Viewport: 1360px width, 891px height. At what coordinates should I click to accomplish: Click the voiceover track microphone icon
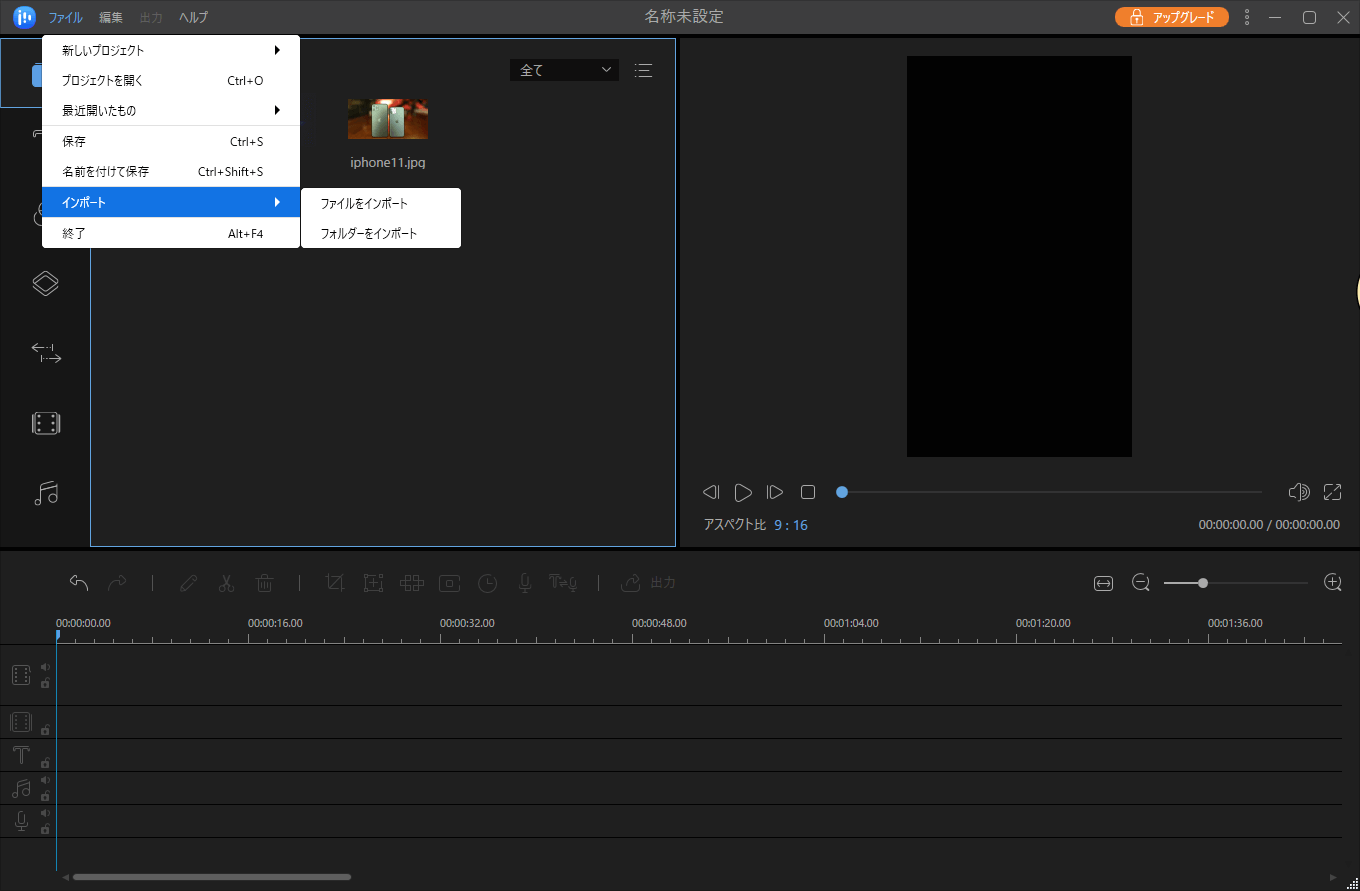click(21, 821)
